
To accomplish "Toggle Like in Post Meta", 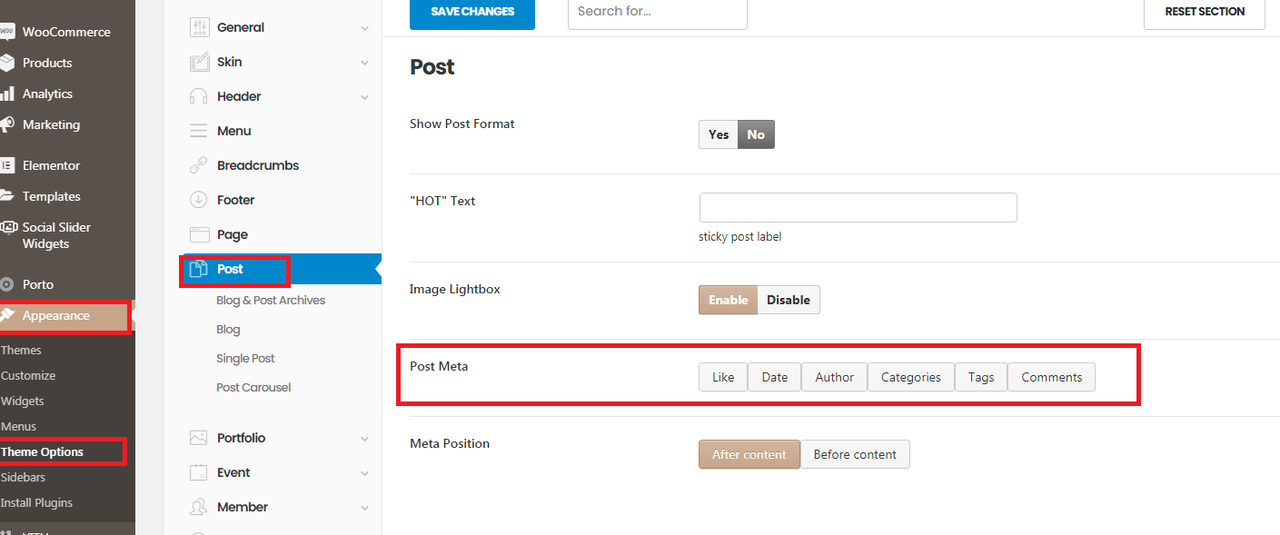I will click(723, 377).
